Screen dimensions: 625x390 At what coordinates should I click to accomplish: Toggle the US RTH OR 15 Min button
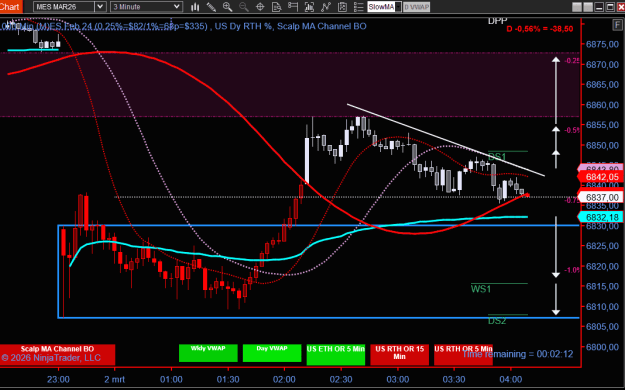pyautogui.click(x=399, y=355)
